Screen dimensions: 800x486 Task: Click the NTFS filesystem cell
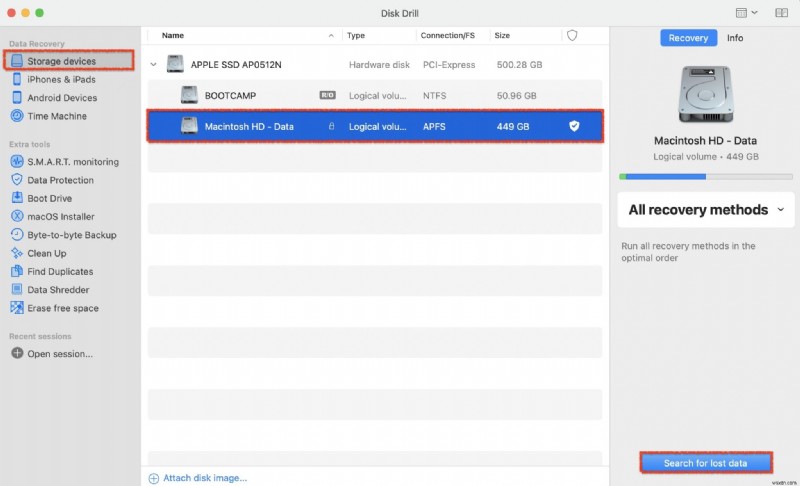(x=434, y=95)
